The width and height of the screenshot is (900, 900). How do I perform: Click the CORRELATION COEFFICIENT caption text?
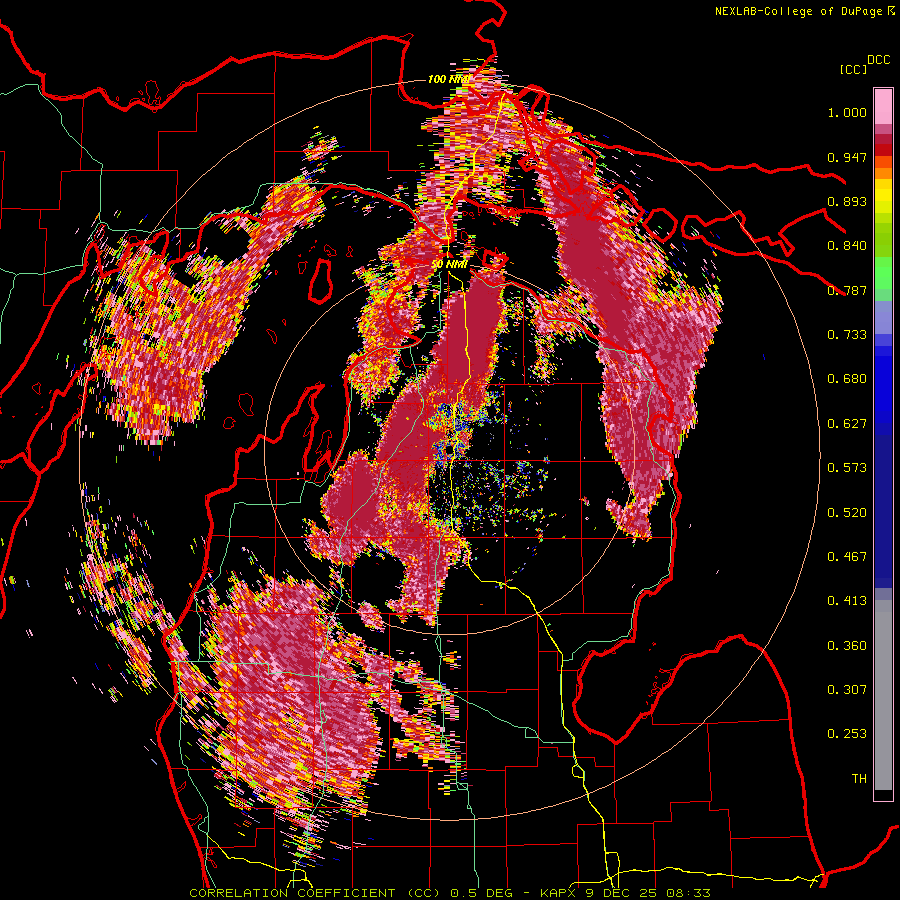pos(450,893)
